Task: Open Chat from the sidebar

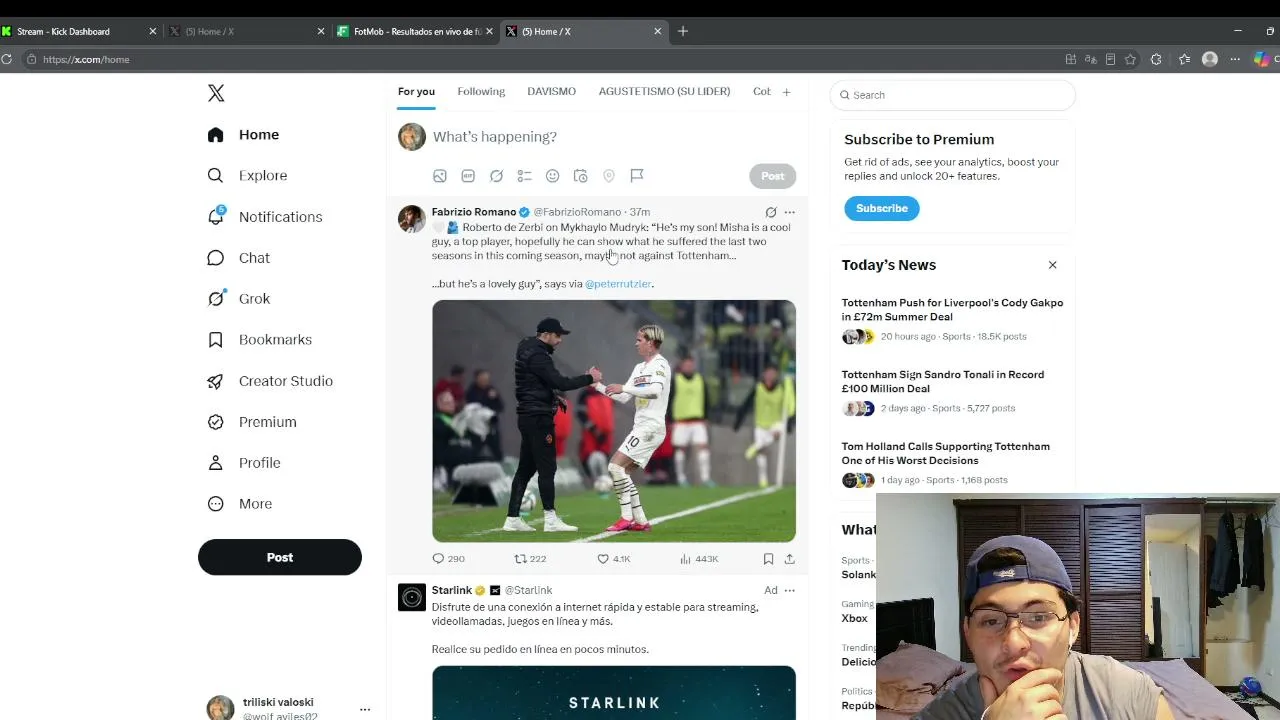Action: [238, 258]
